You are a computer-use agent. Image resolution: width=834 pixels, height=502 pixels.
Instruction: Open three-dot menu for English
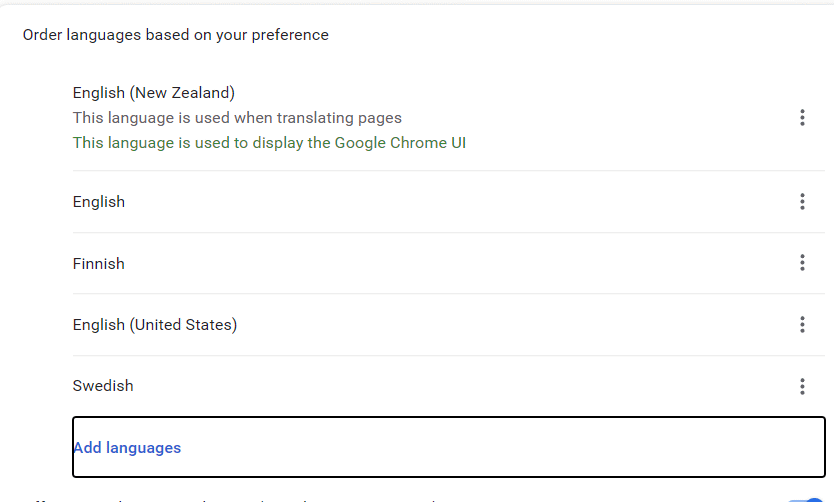coord(802,202)
